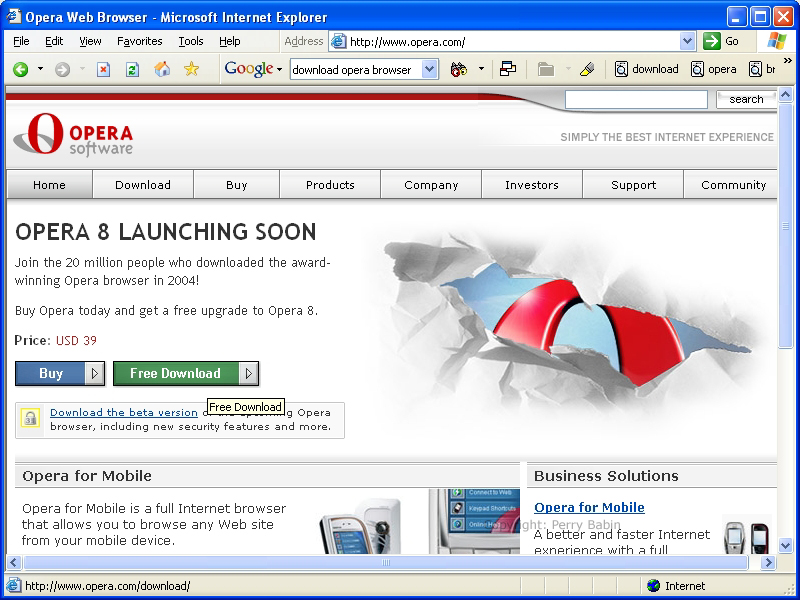Click the cut-off 'br' word-find button
Viewport: 800px width, 600px height.
762,69
